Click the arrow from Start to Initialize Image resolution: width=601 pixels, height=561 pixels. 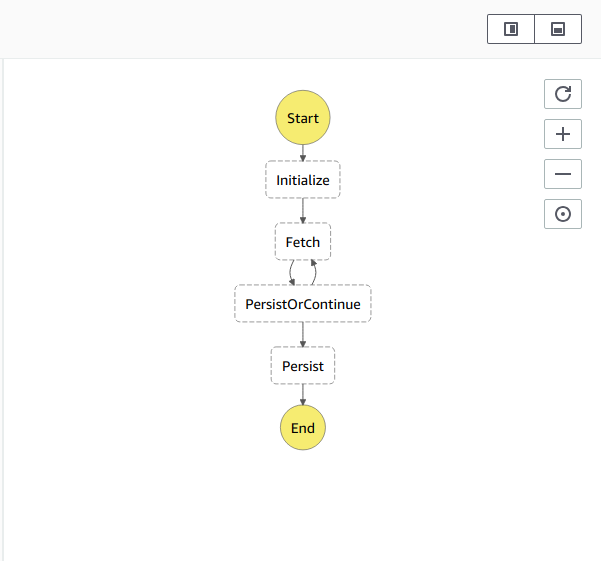click(303, 152)
